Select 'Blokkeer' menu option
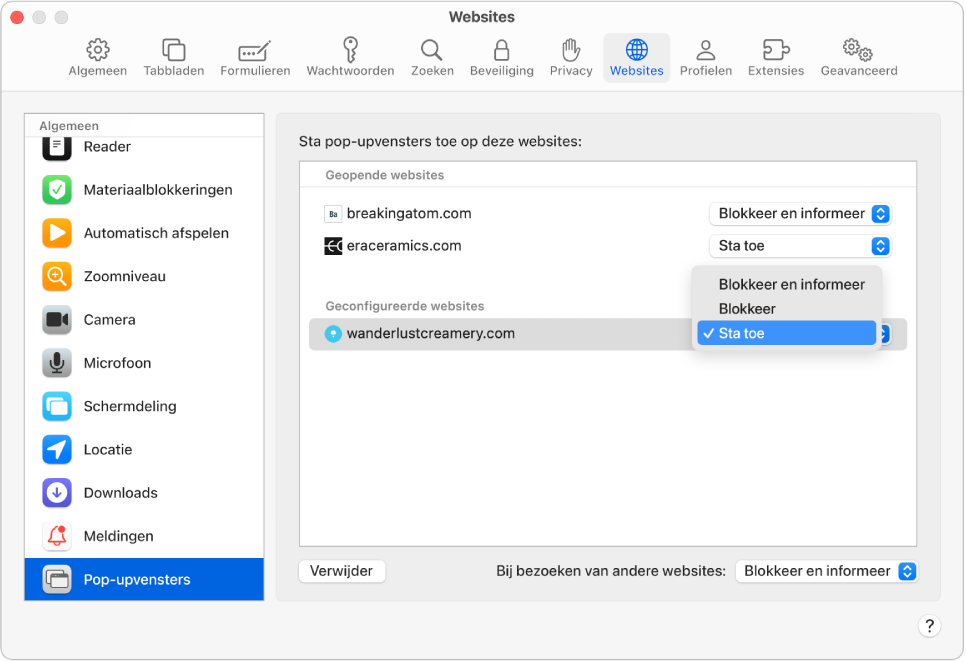The width and height of the screenshot is (966, 662). [x=747, y=309]
